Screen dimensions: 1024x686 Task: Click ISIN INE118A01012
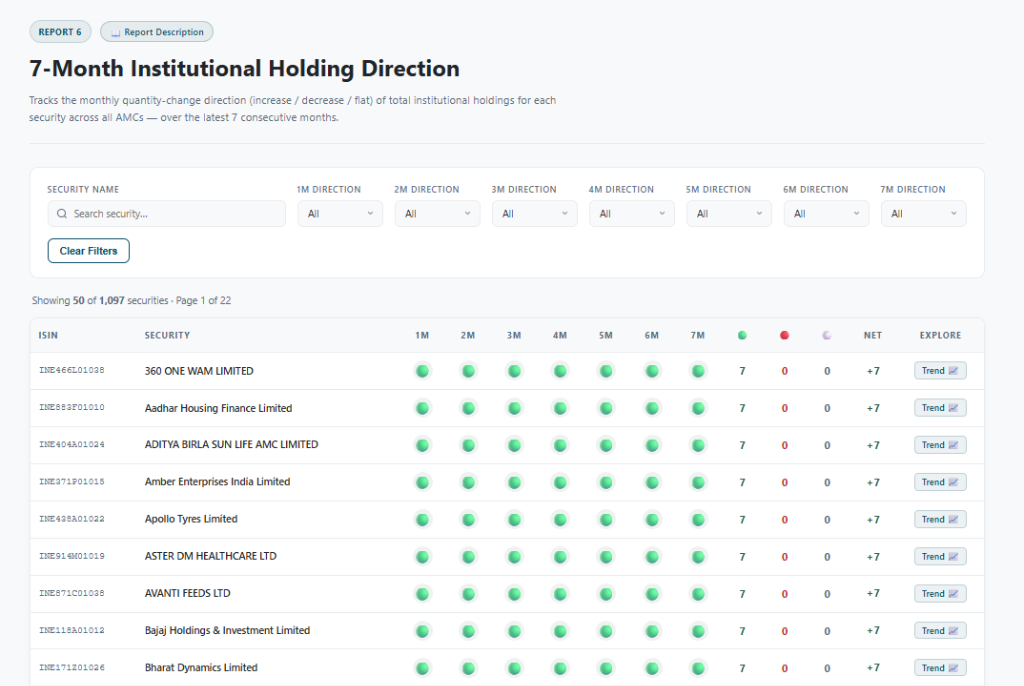[72, 631]
